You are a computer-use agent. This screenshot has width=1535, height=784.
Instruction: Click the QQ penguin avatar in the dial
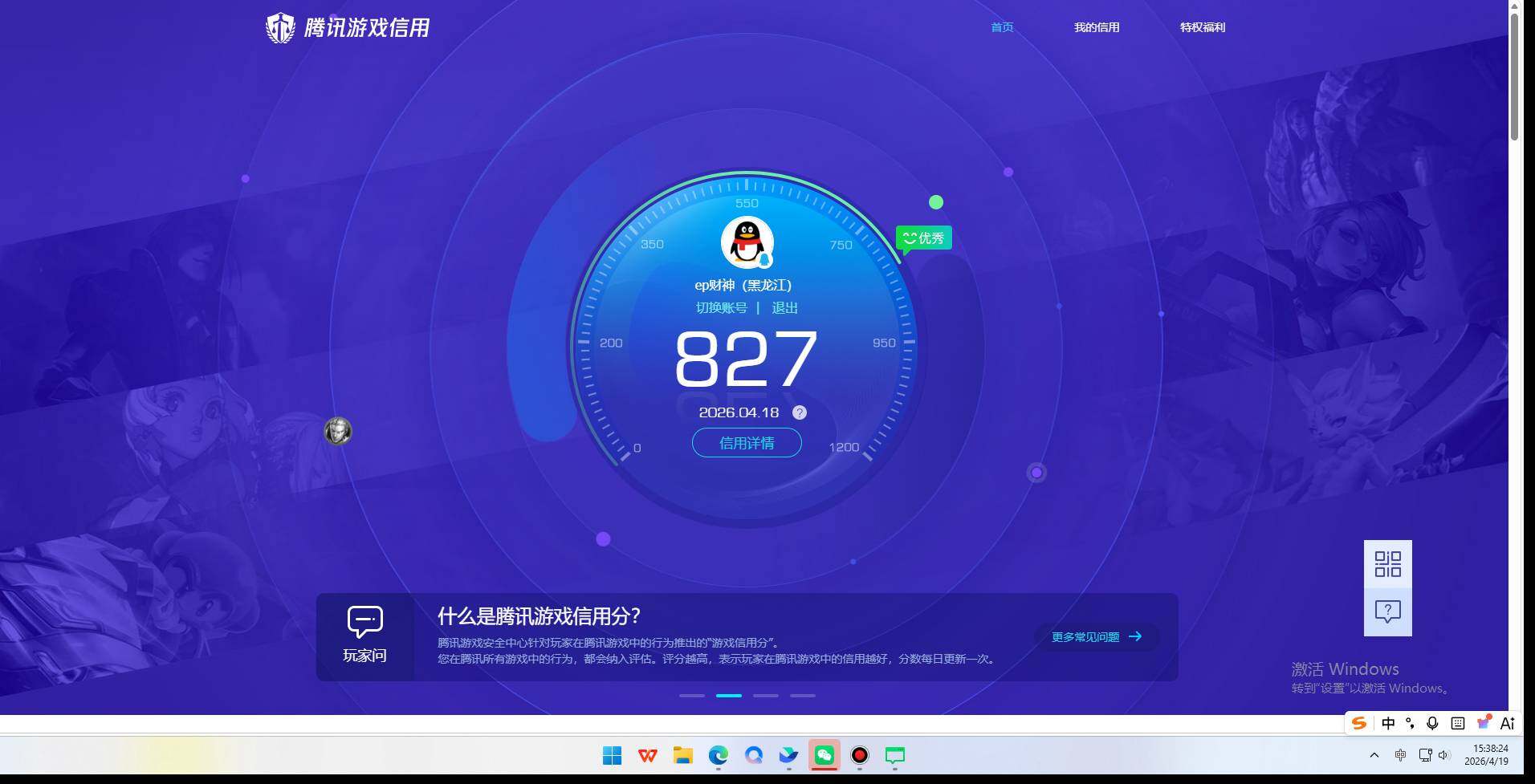tap(745, 242)
